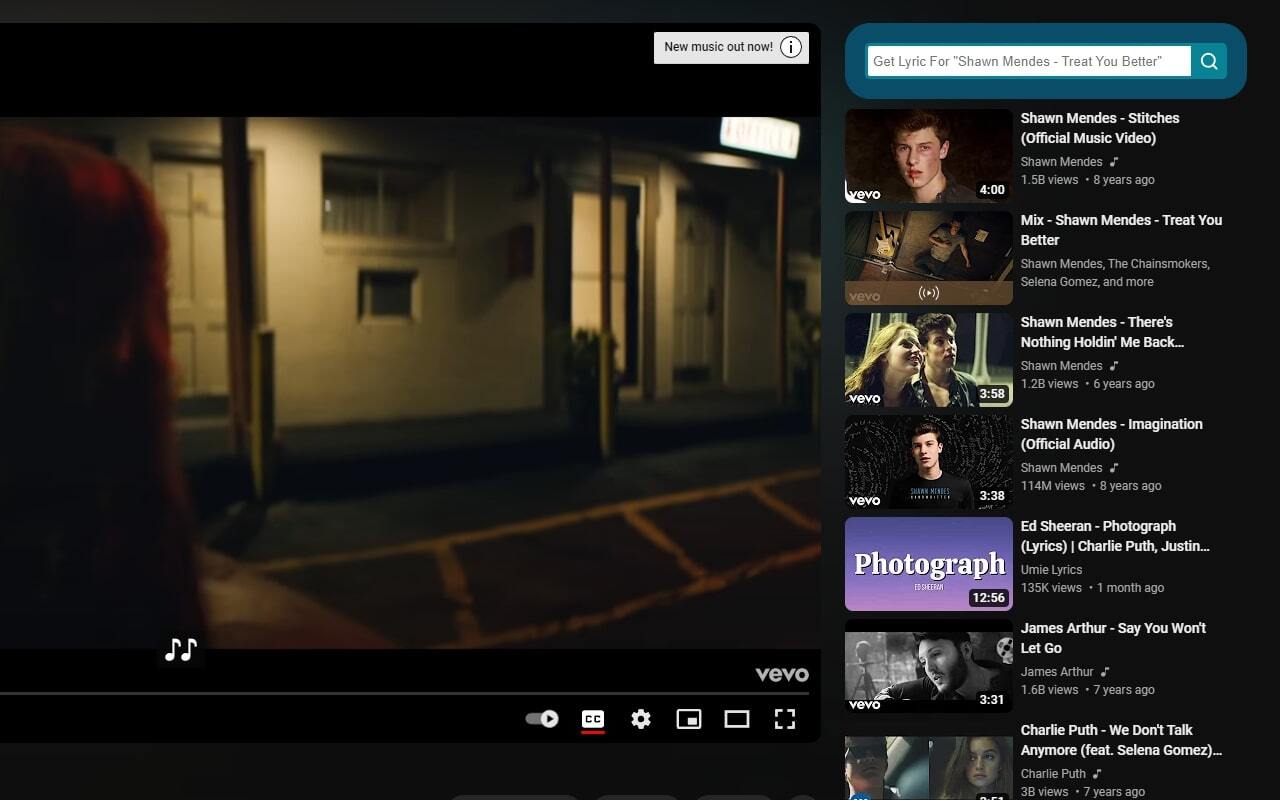
Task: Open the player settings gear
Action: click(641, 719)
